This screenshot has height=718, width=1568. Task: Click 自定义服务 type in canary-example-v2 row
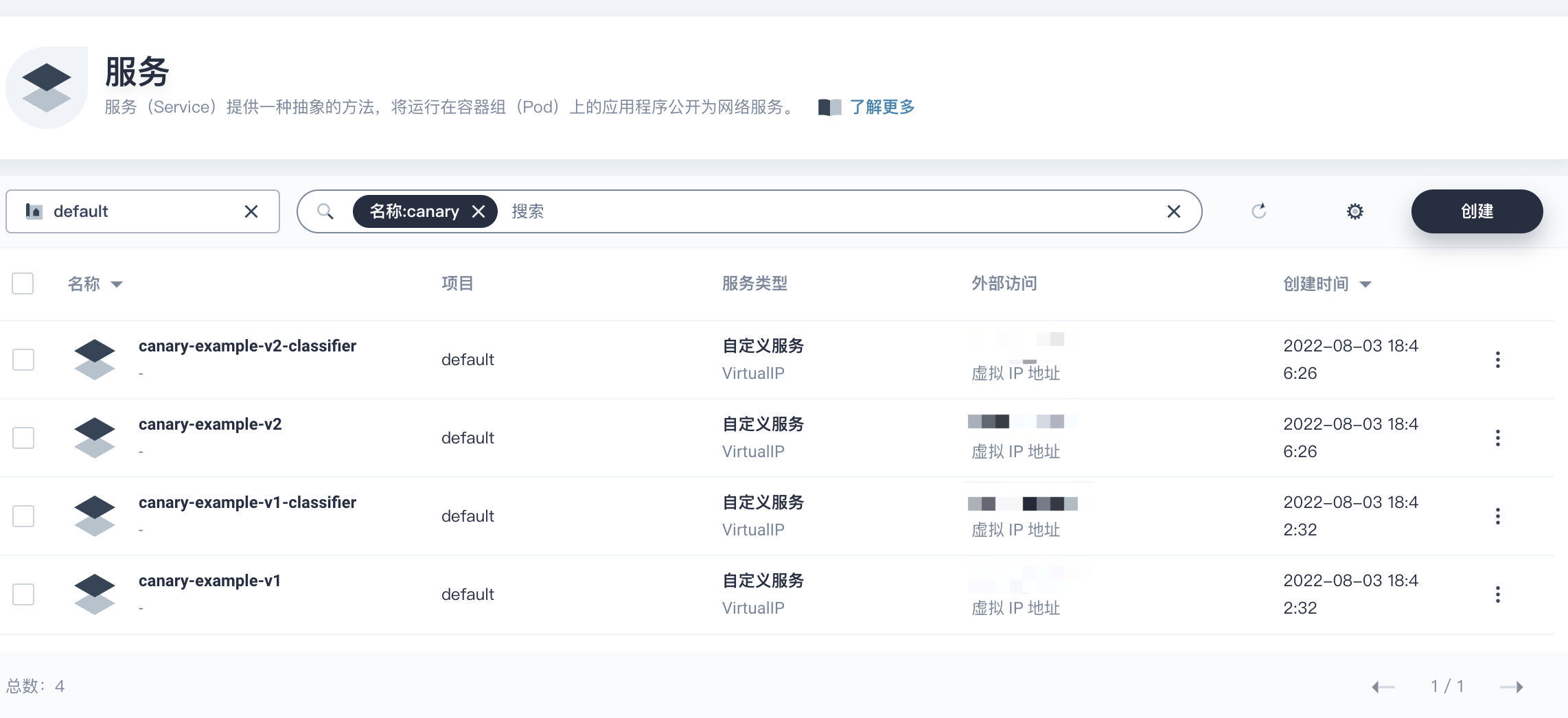763,424
